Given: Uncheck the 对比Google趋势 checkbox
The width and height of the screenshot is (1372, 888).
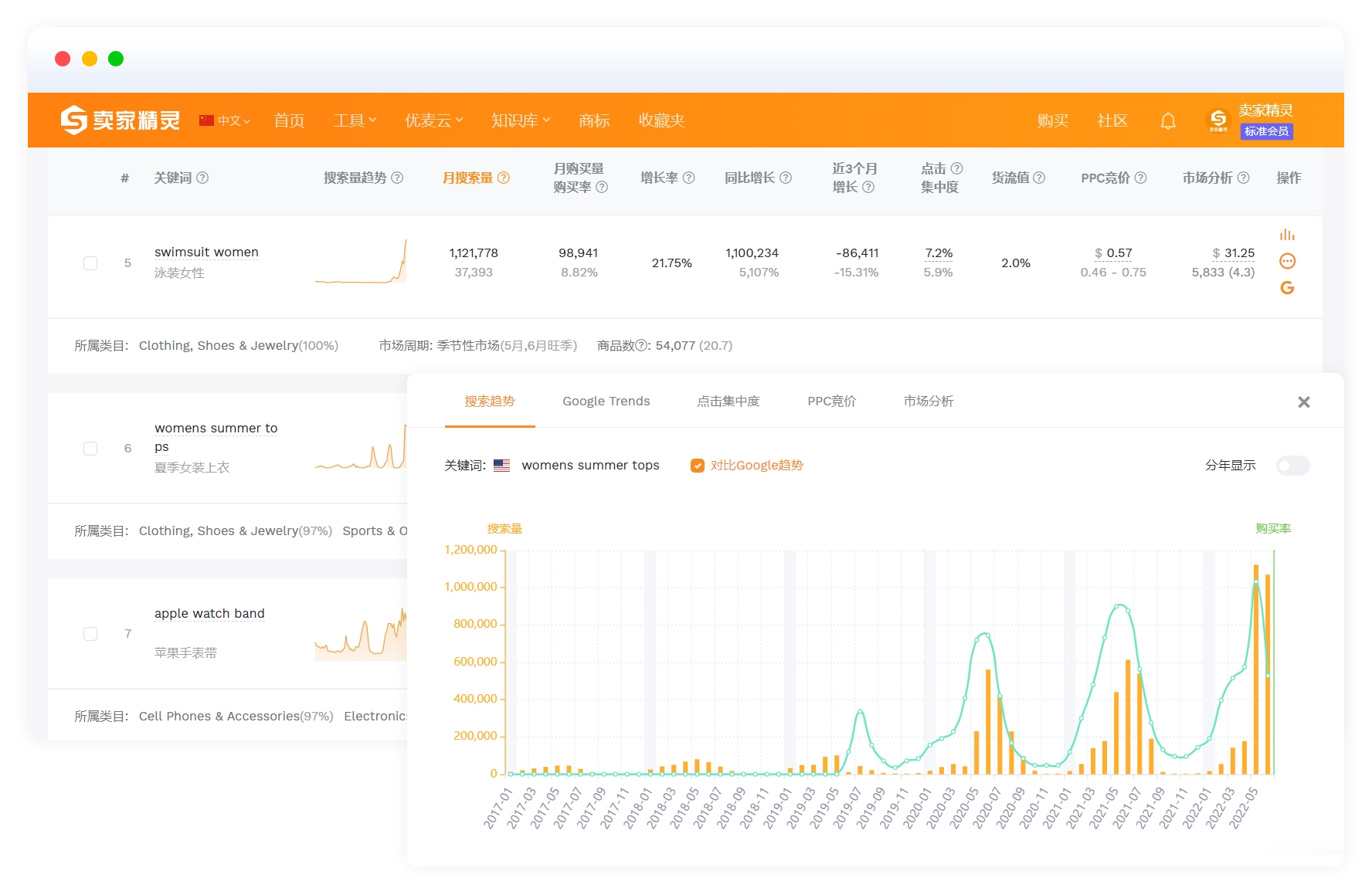Looking at the screenshot, I should [698, 466].
